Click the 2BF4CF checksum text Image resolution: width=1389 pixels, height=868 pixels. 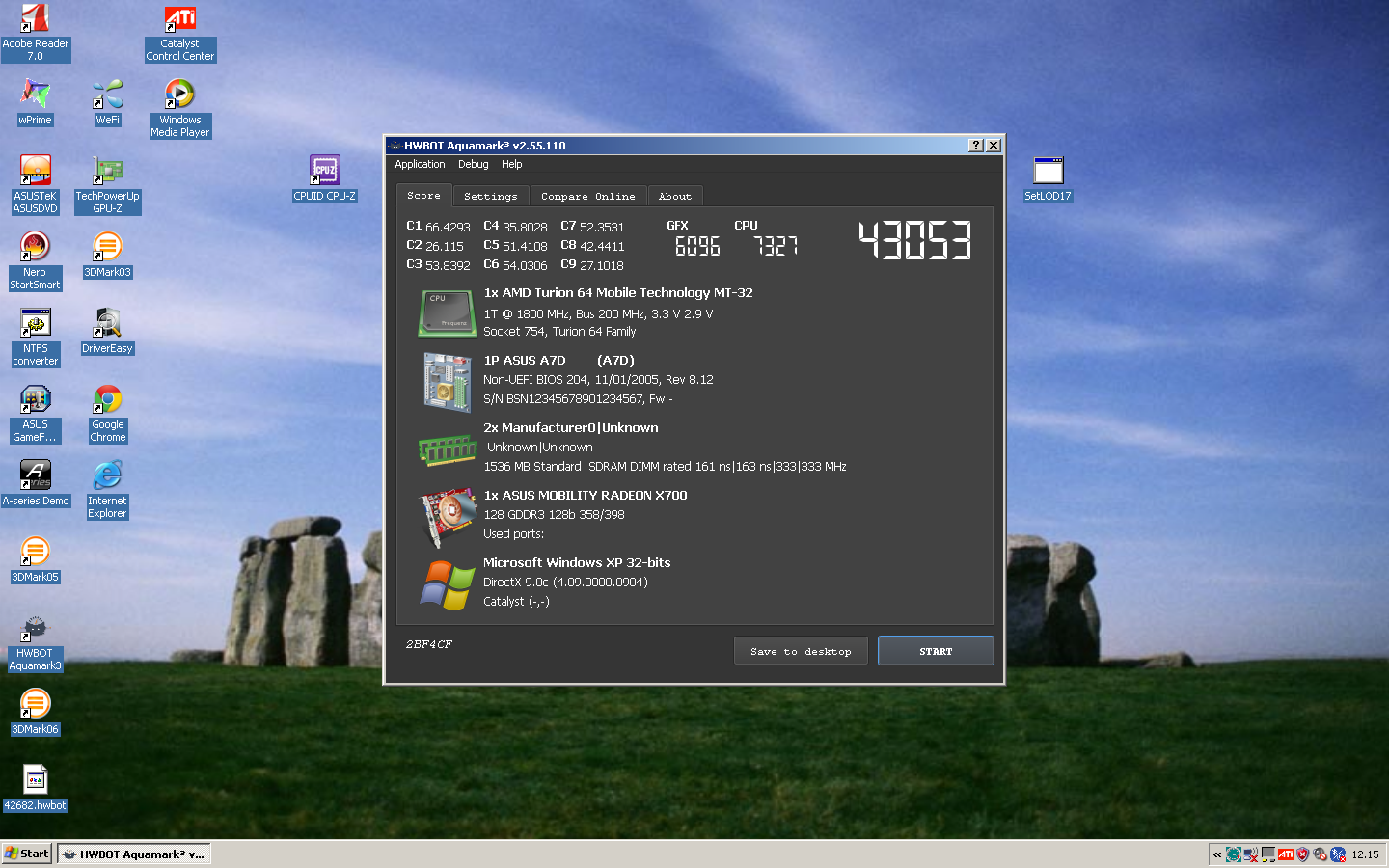click(x=429, y=644)
